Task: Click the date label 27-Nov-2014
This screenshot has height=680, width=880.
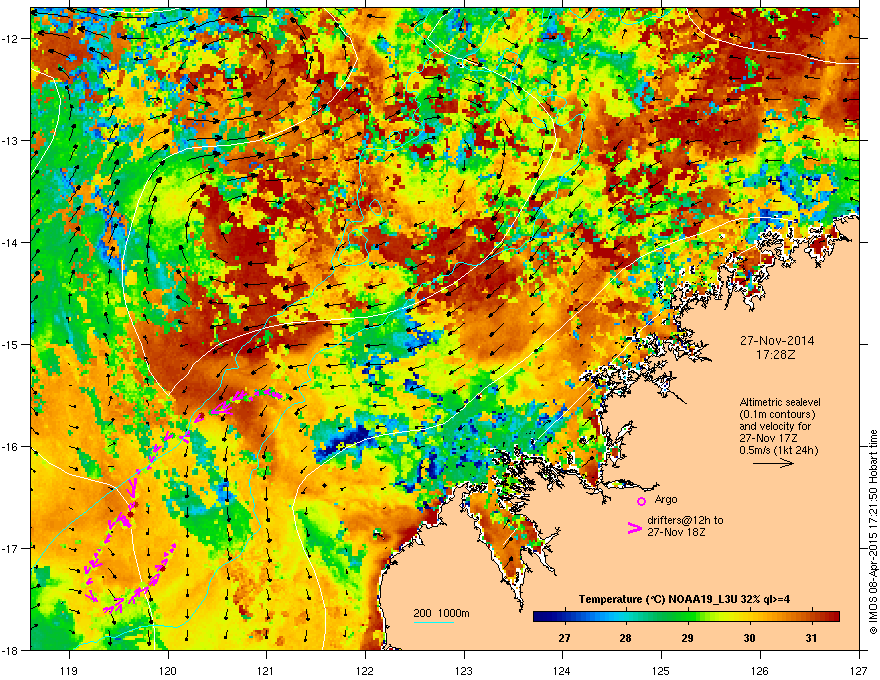Action: 777,341
